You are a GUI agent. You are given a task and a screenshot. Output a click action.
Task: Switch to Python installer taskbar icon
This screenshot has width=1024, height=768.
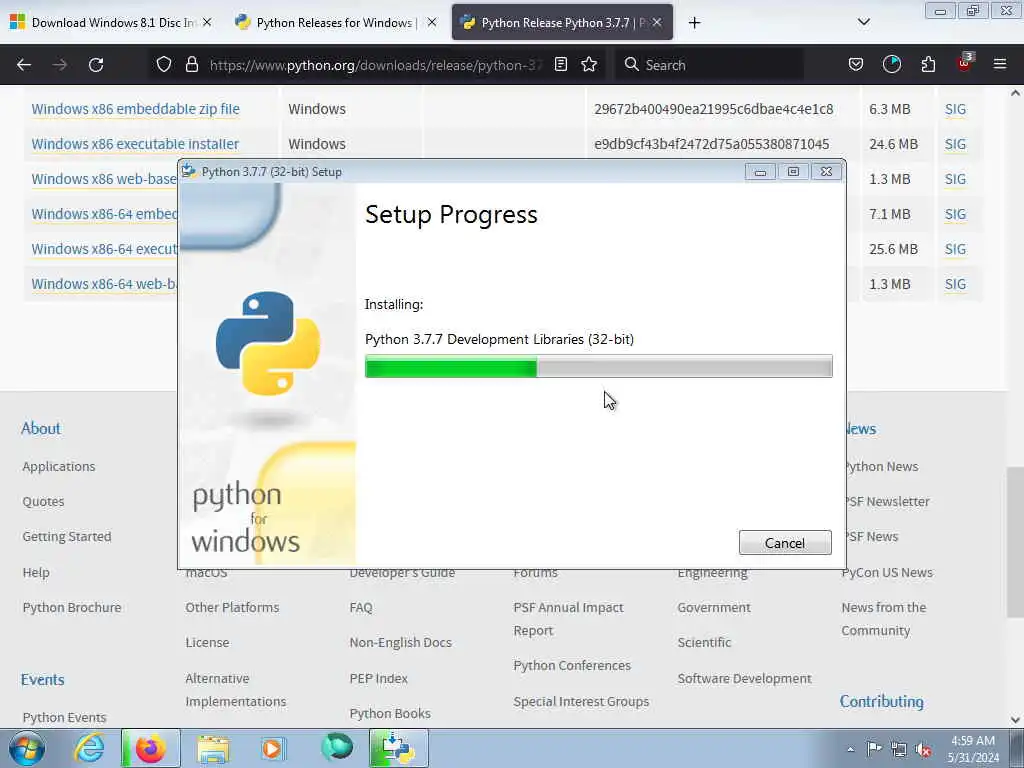[398, 748]
